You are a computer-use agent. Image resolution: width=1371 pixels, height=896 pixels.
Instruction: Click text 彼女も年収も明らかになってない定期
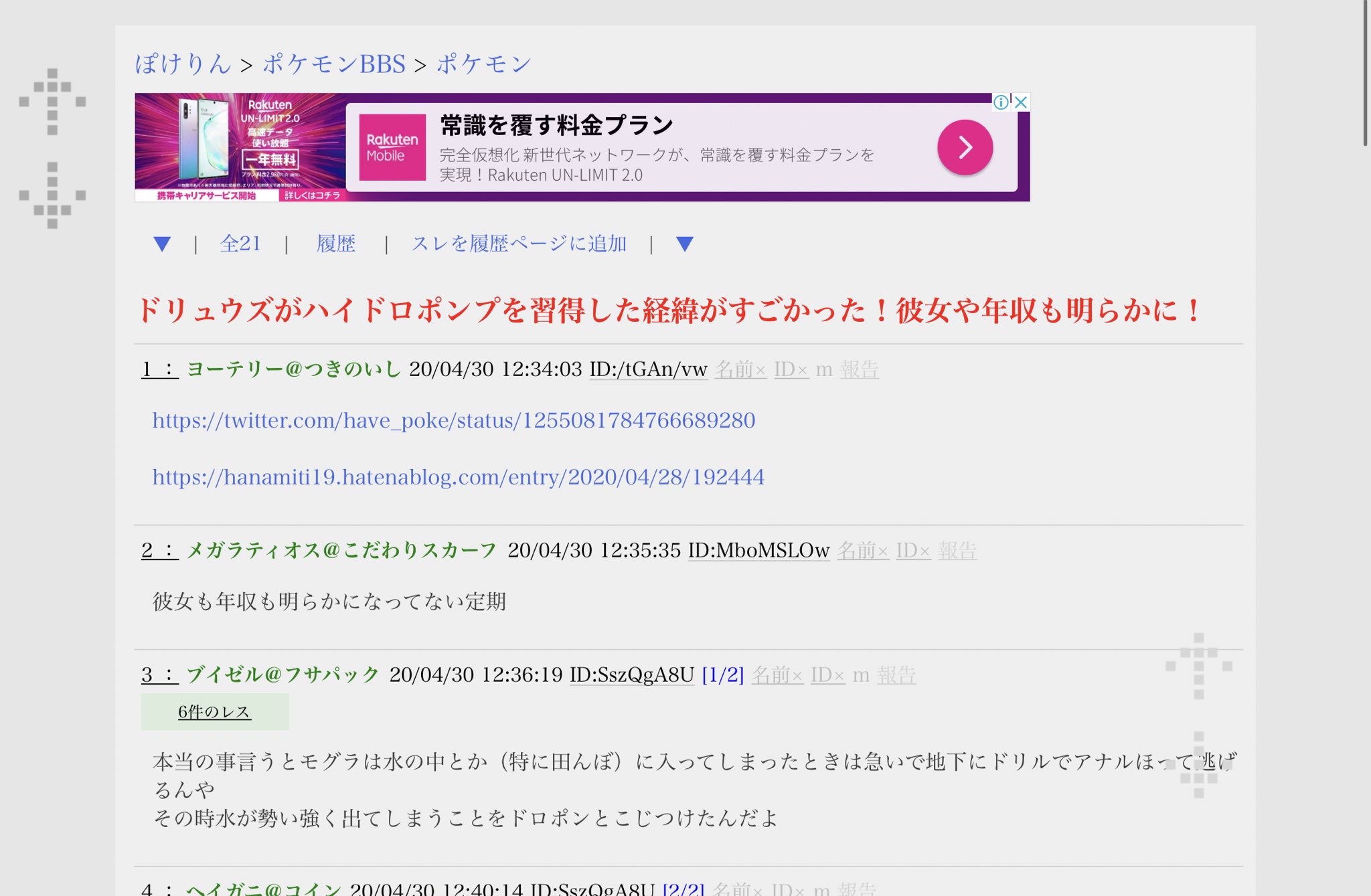[x=329, y=602]
